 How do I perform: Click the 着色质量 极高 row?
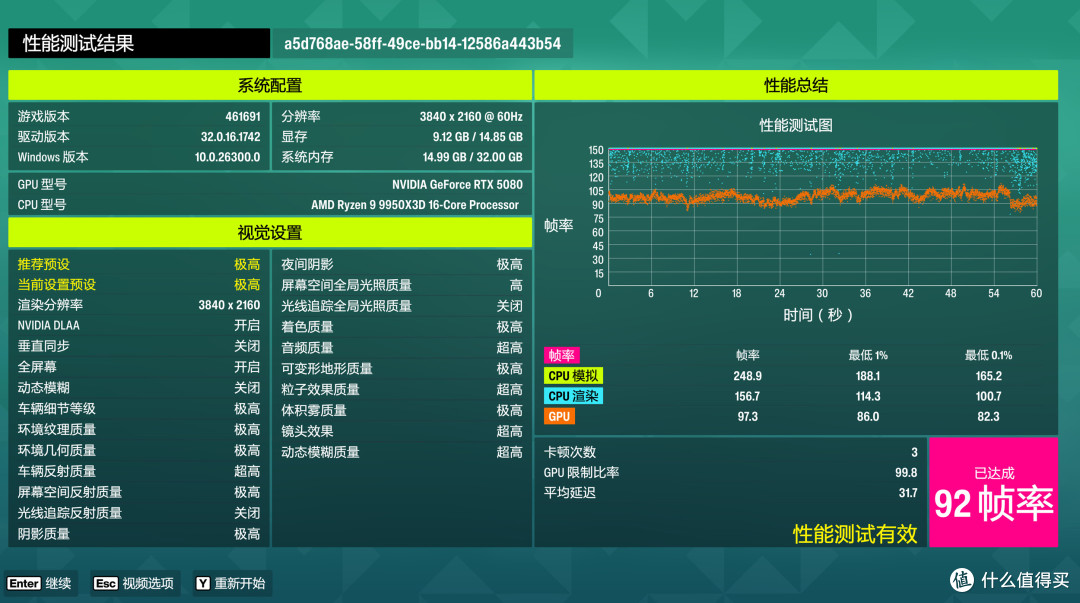click(x=402, y=327)
